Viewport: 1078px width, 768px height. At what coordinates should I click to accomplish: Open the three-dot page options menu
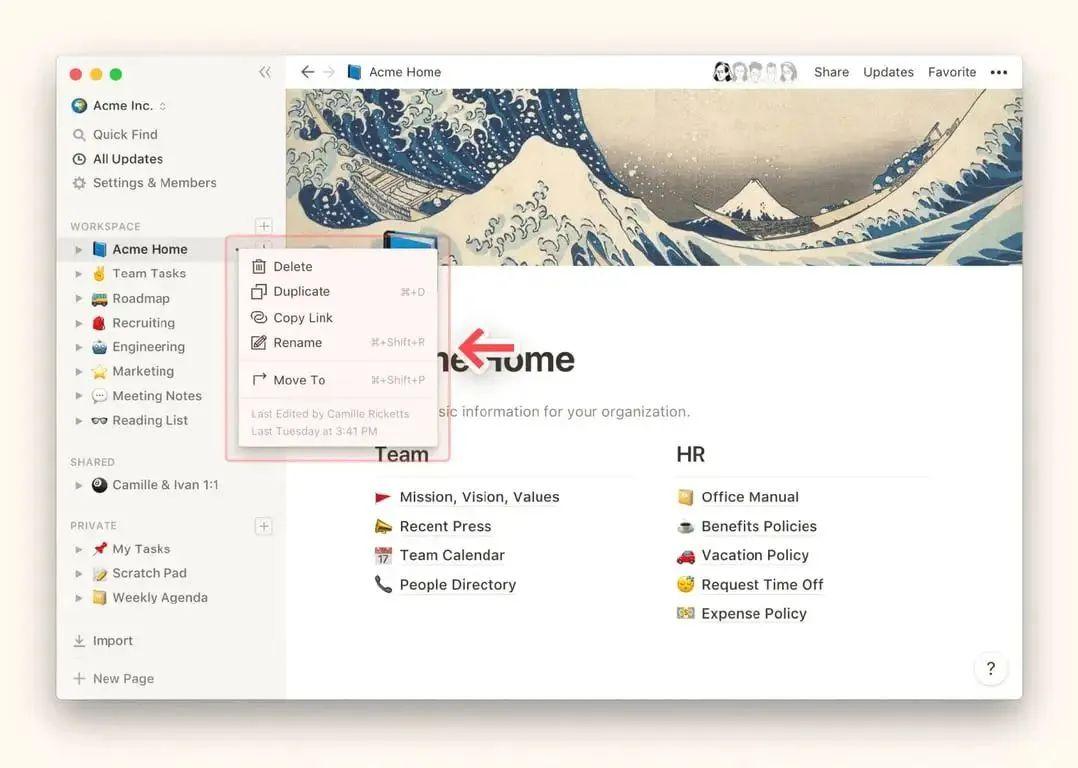999,72
